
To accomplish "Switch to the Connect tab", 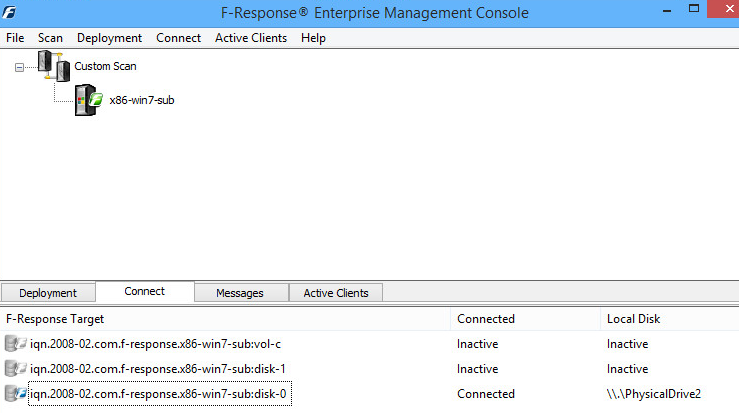I will [x=145, y=291].
